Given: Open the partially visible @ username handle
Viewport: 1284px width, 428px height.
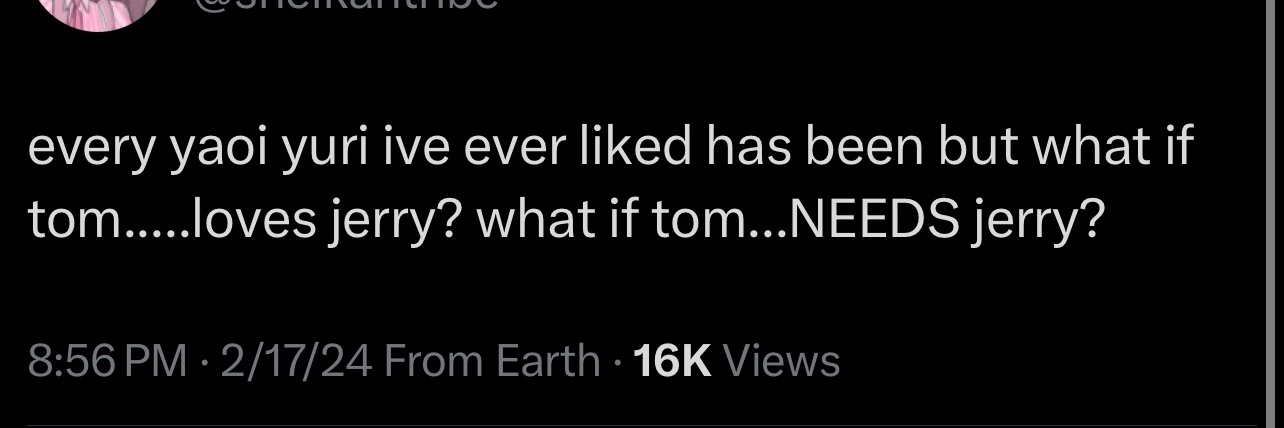Looking at the screenshot, I should 346,5.
